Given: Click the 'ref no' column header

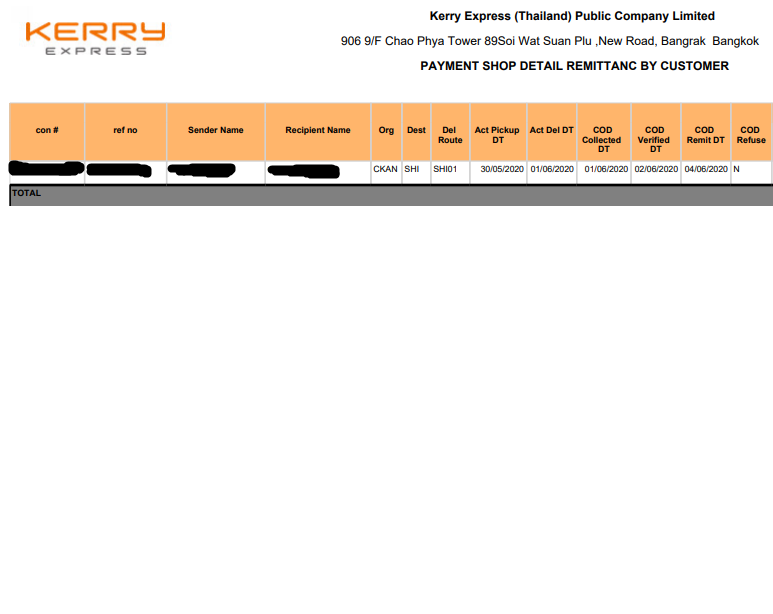Looking at the screenshot, I should click(125, 131).
